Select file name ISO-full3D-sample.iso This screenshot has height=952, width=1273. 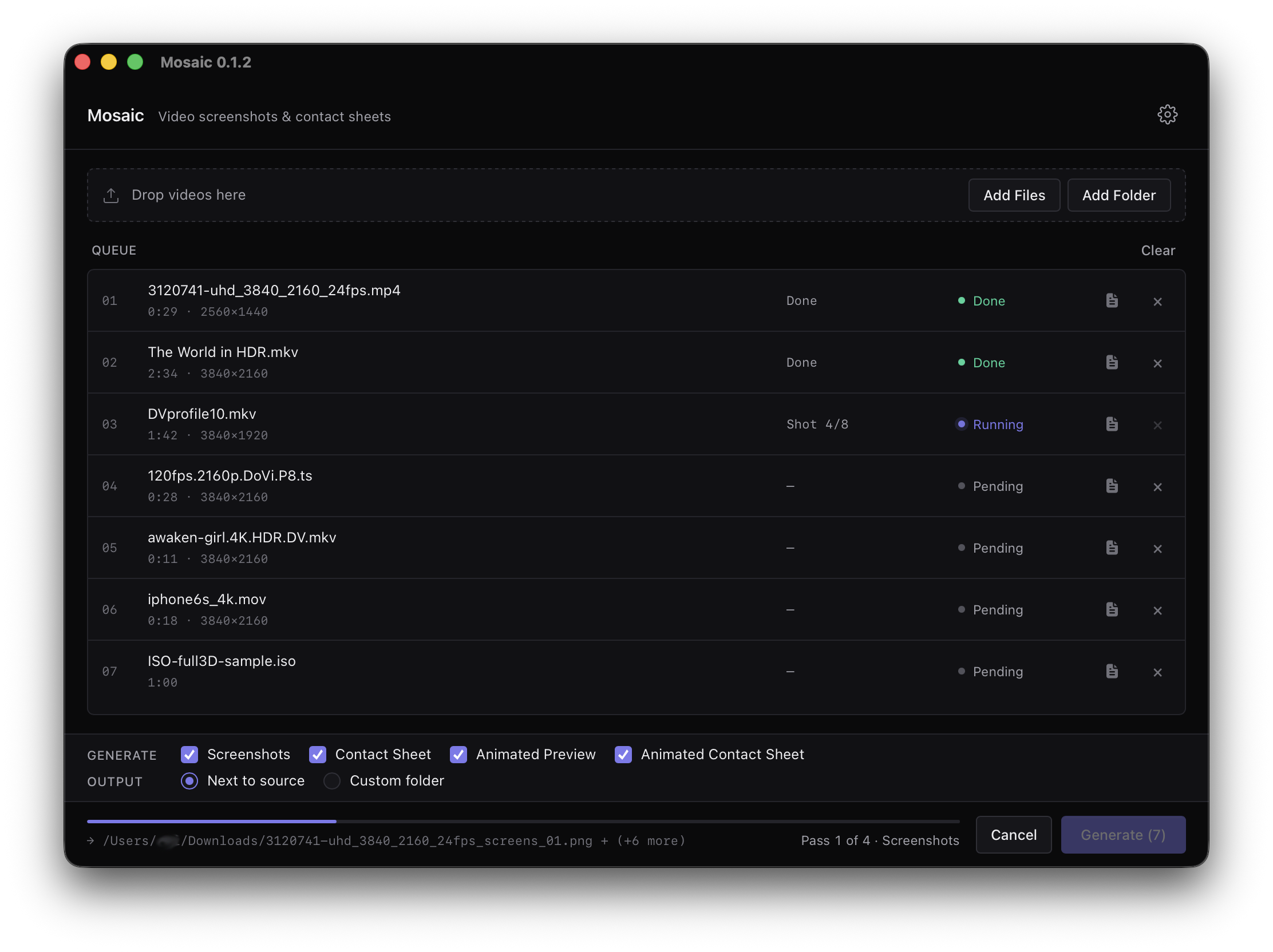(x=222, y=661)
